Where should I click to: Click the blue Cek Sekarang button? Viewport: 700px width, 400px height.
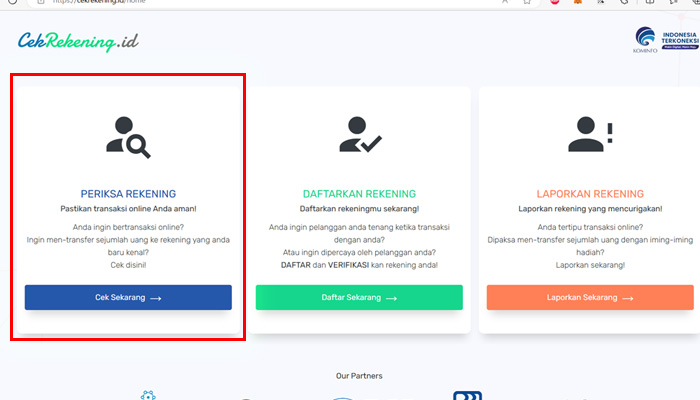pyautogui.click(x=128, y=297)
